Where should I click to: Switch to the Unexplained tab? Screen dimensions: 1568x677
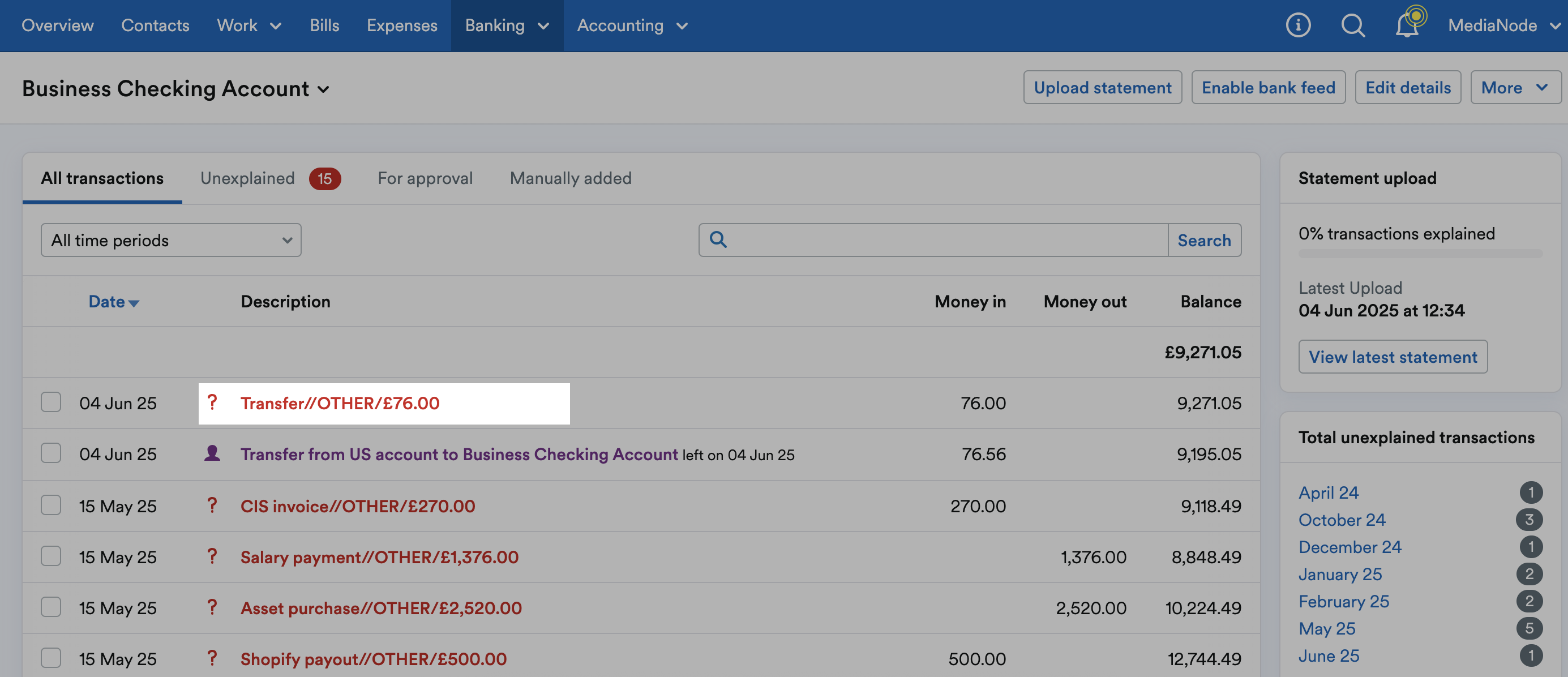(x=270, y=178)
